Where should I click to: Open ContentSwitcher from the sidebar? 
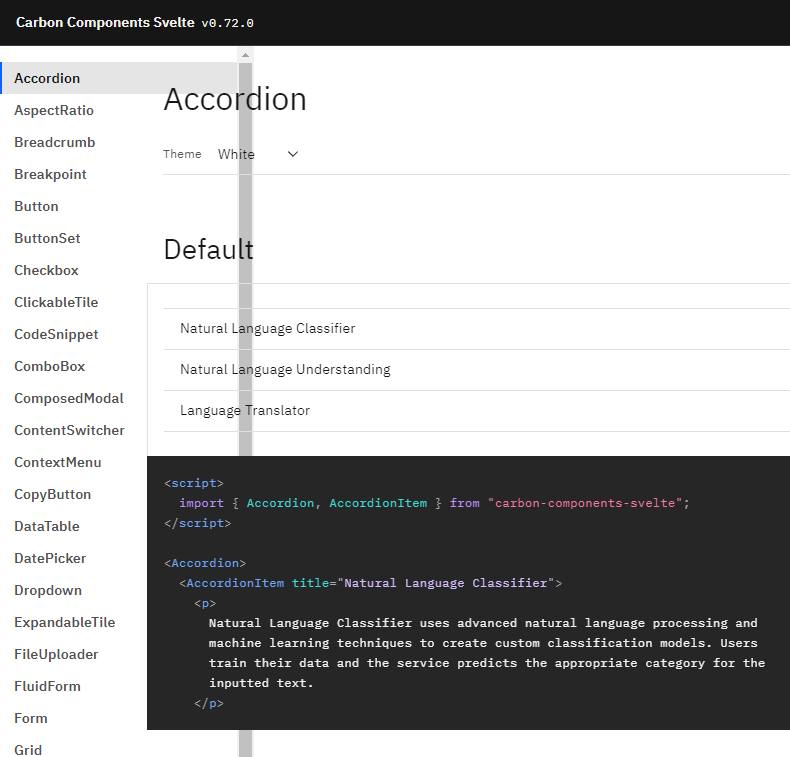(x=69, y=430)
